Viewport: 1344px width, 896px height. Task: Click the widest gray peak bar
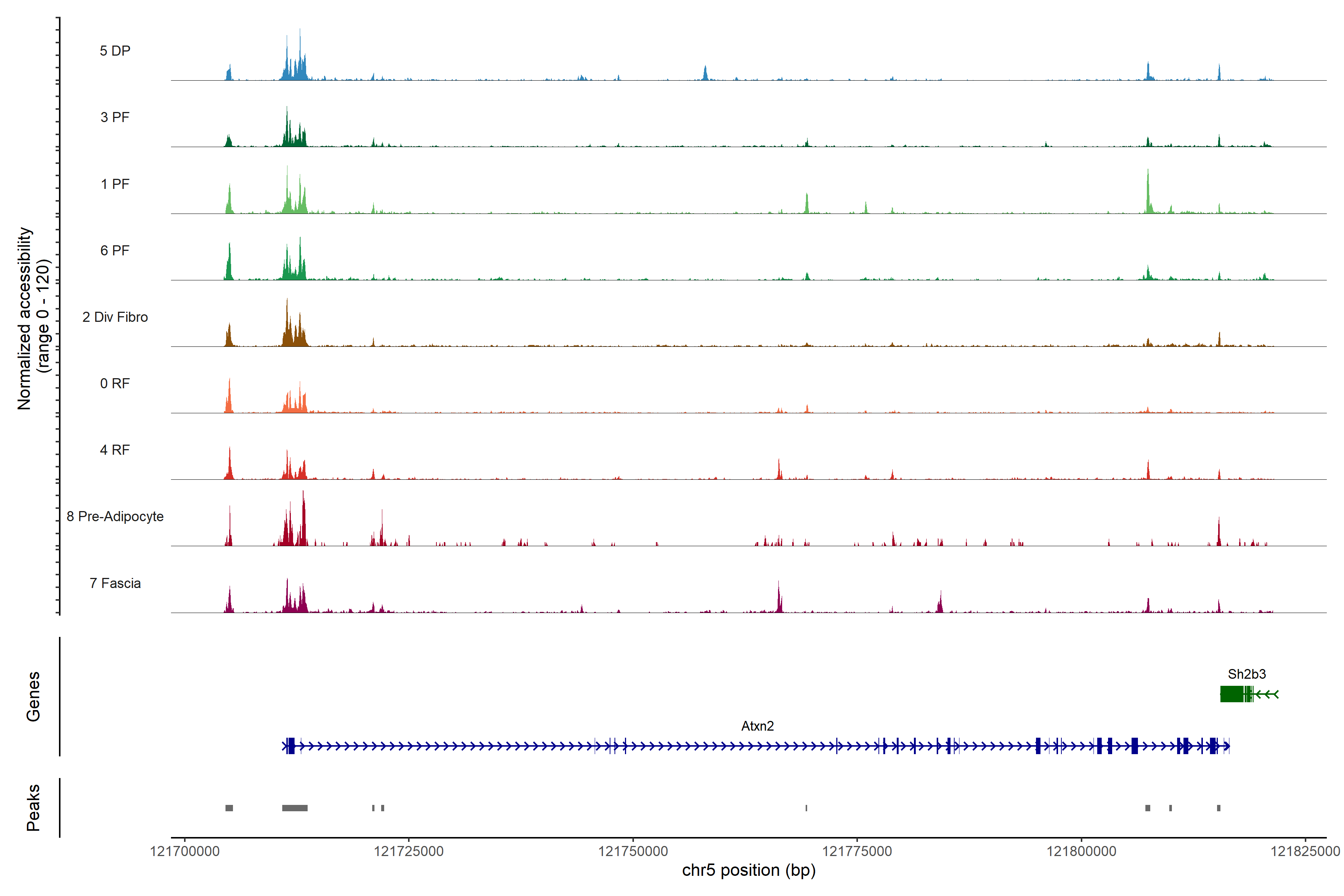coord(295,808)
